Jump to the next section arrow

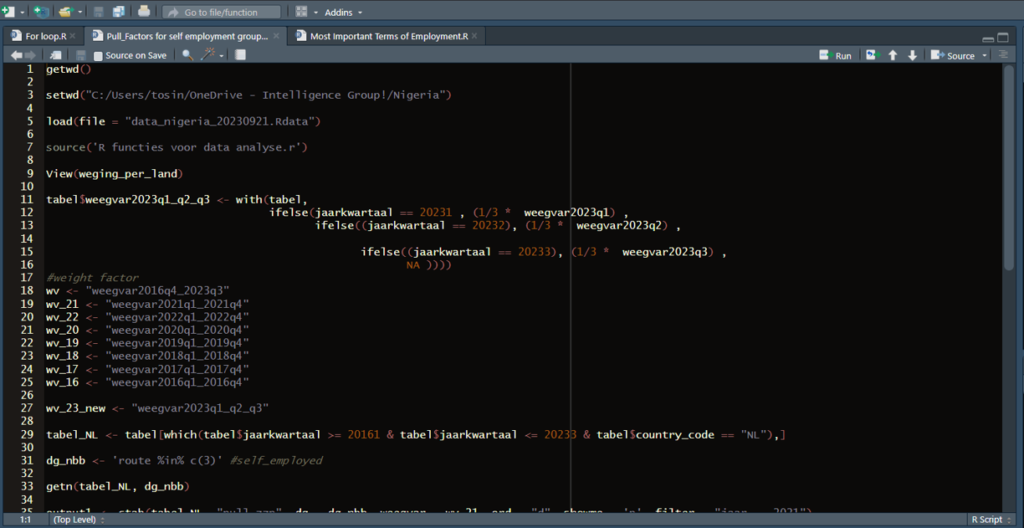click(x=912, y=56)
